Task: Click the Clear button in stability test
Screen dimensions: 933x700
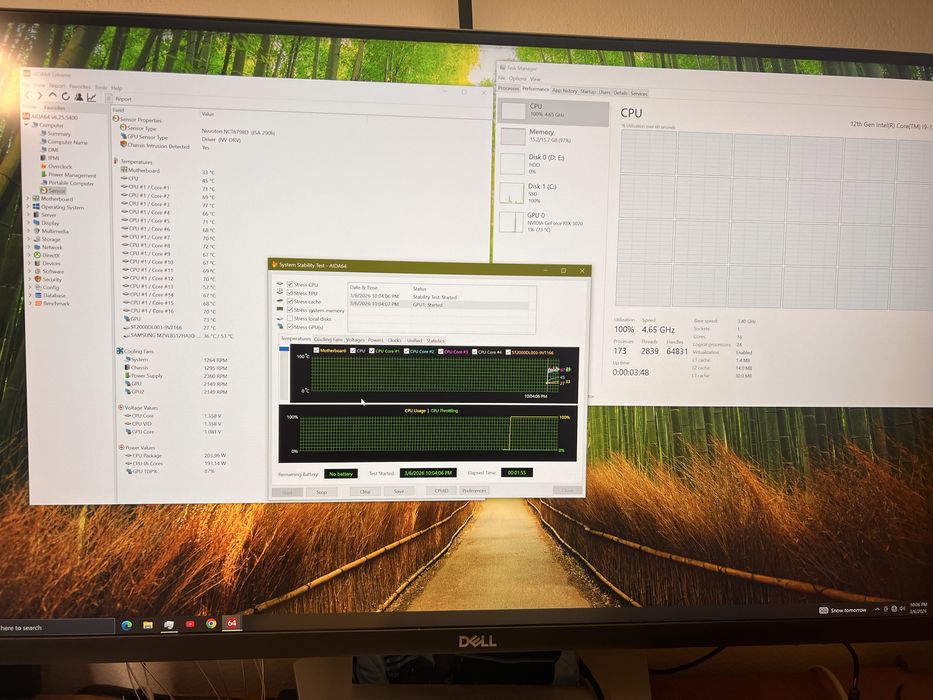Action: coord(365,492)
